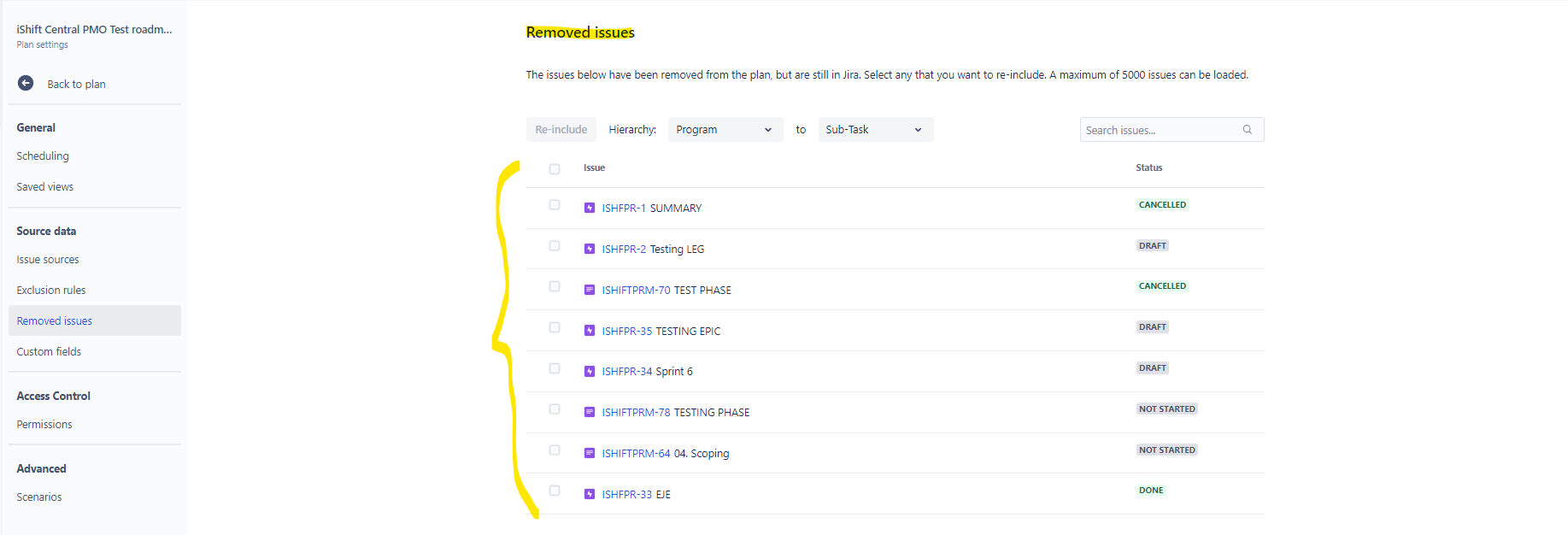
Task: Click the Plan settings subtitle
Action: [42, 44]
